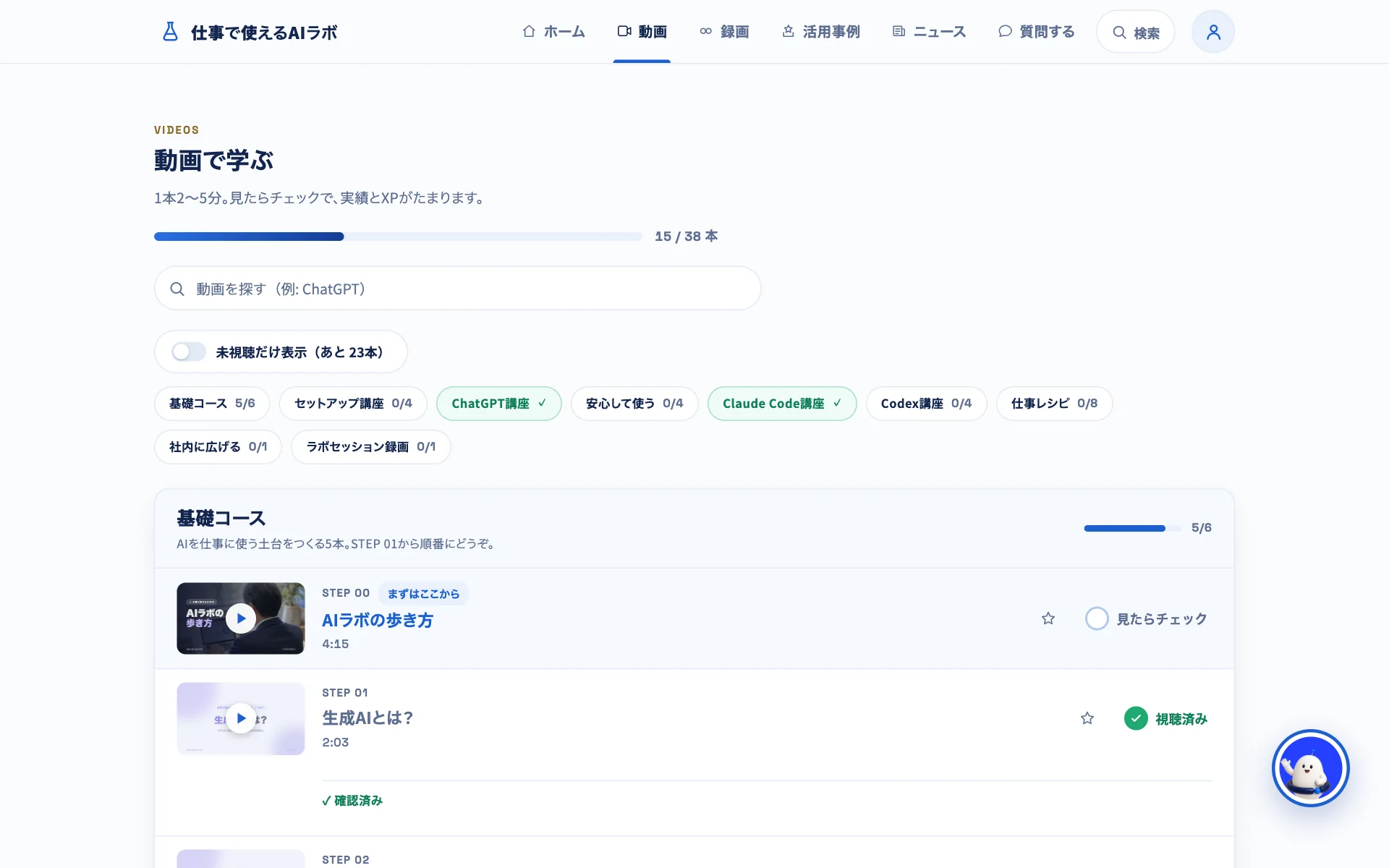Image resolution: width=1389 pixels, height=868 pixels.
Task: Filter by 社内に広げる chip
Action: coord(218,446)
